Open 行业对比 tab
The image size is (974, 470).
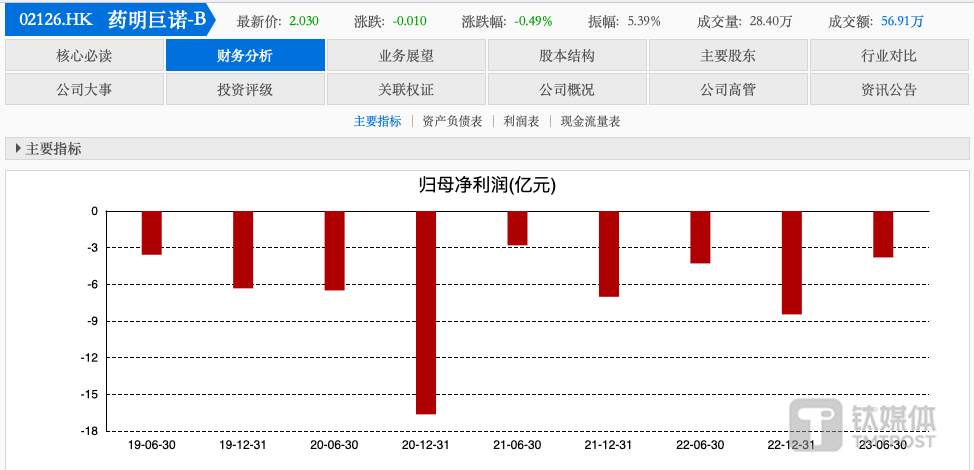[x=889, y=55]
